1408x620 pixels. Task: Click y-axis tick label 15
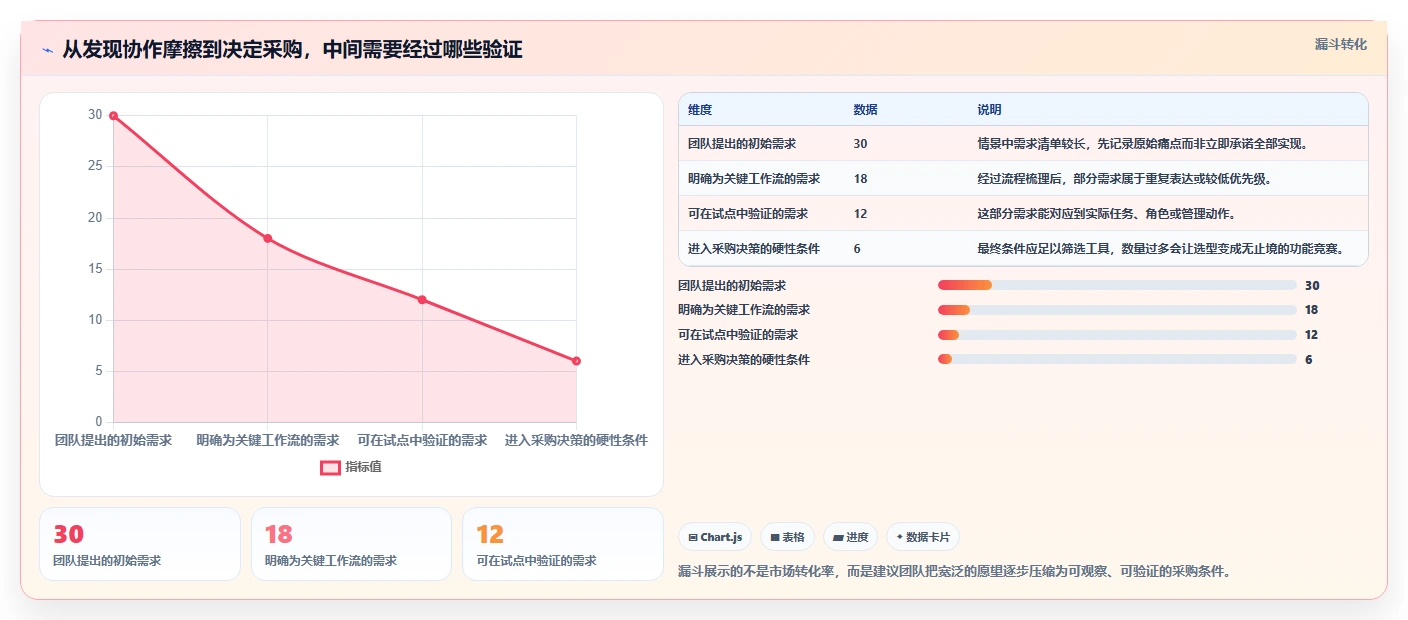95,269
